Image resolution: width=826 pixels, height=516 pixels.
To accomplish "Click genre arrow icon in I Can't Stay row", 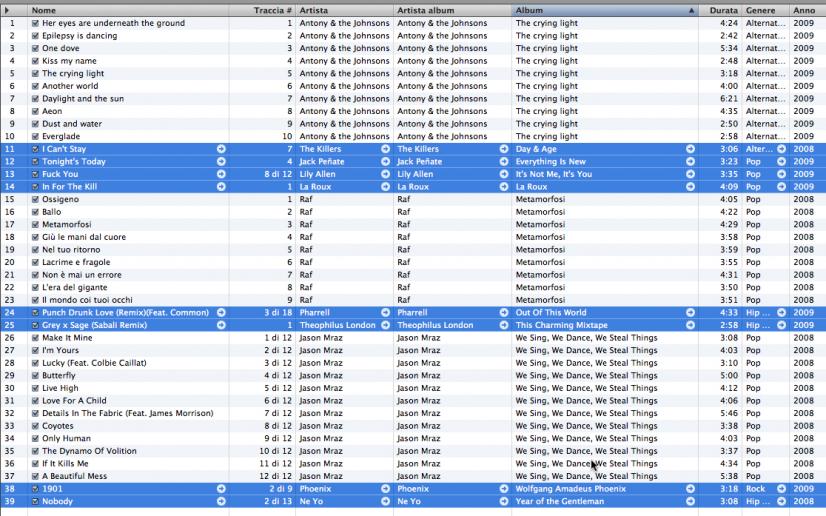I will point(781,149).
